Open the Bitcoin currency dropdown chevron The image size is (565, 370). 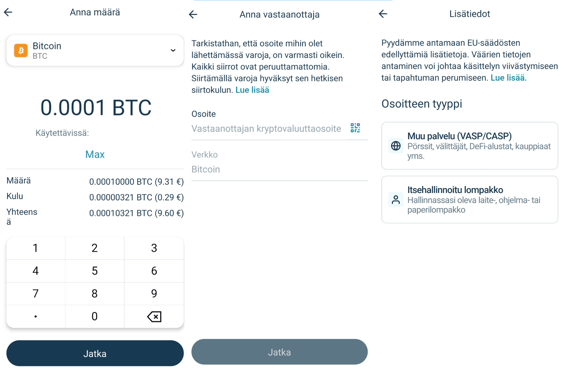tap(173, 50)
